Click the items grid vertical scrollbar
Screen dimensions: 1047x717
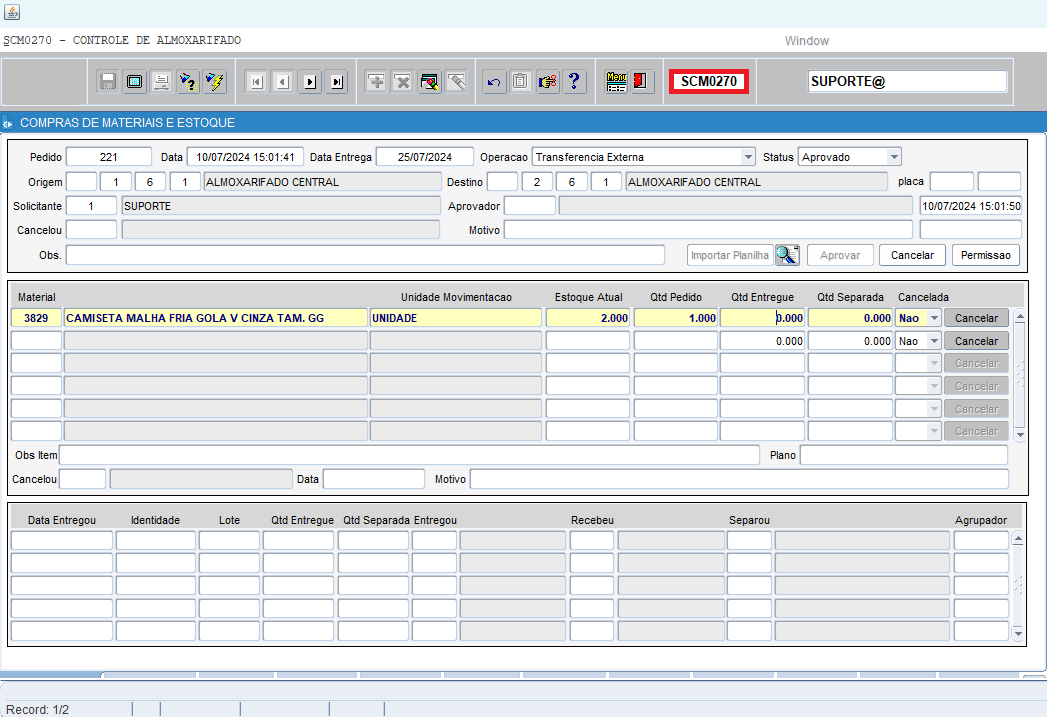click(x=1020, y=375)
